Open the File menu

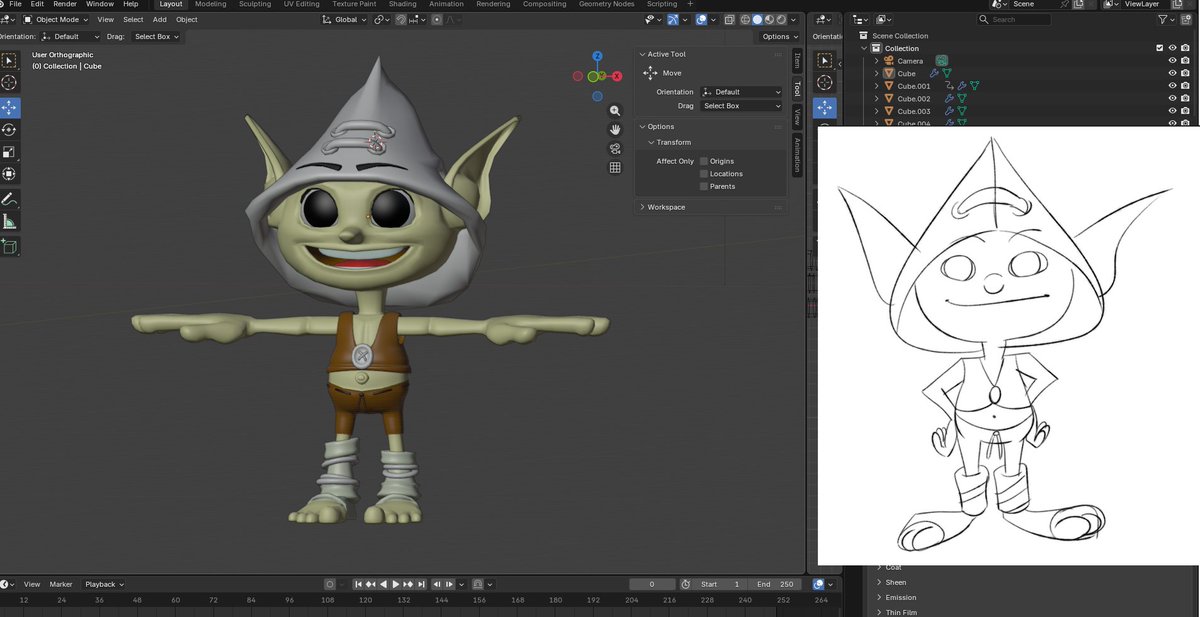pos(15,4)
